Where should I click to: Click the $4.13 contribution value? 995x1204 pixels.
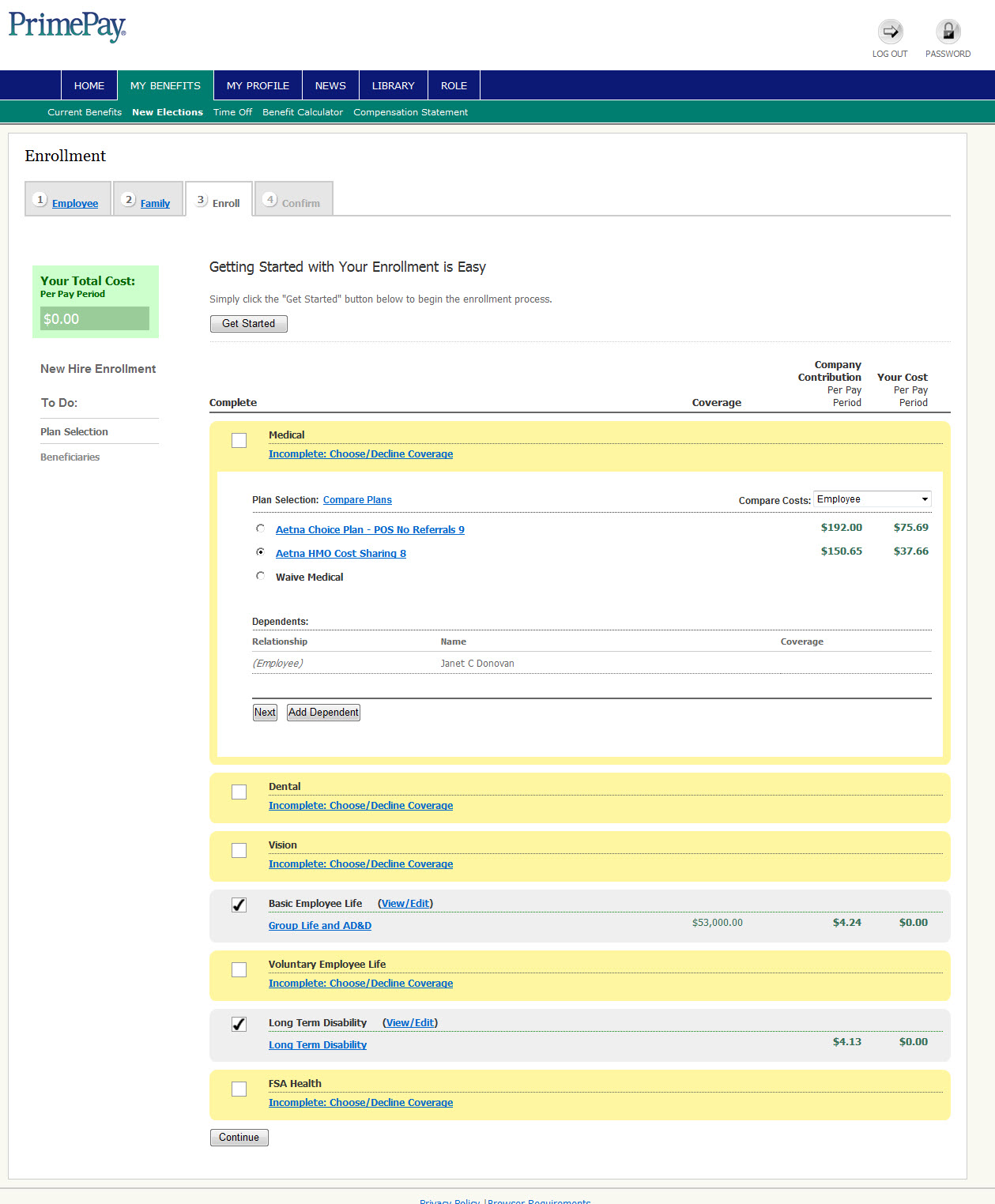click(847, 1042)
